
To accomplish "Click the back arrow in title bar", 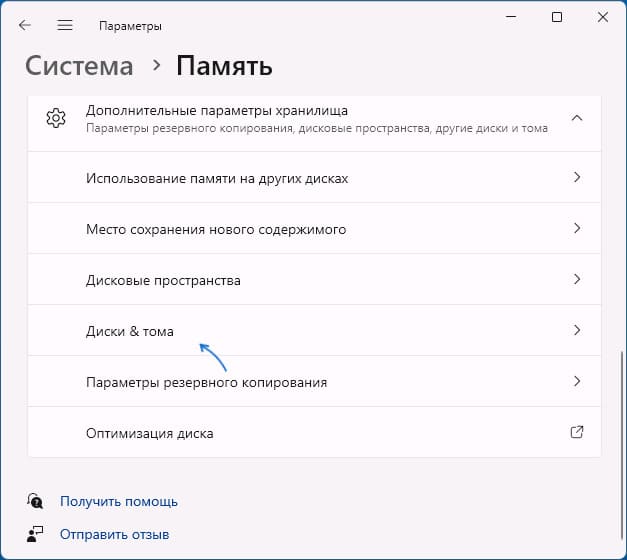I will pyautogui.click(x=25, y=25).
